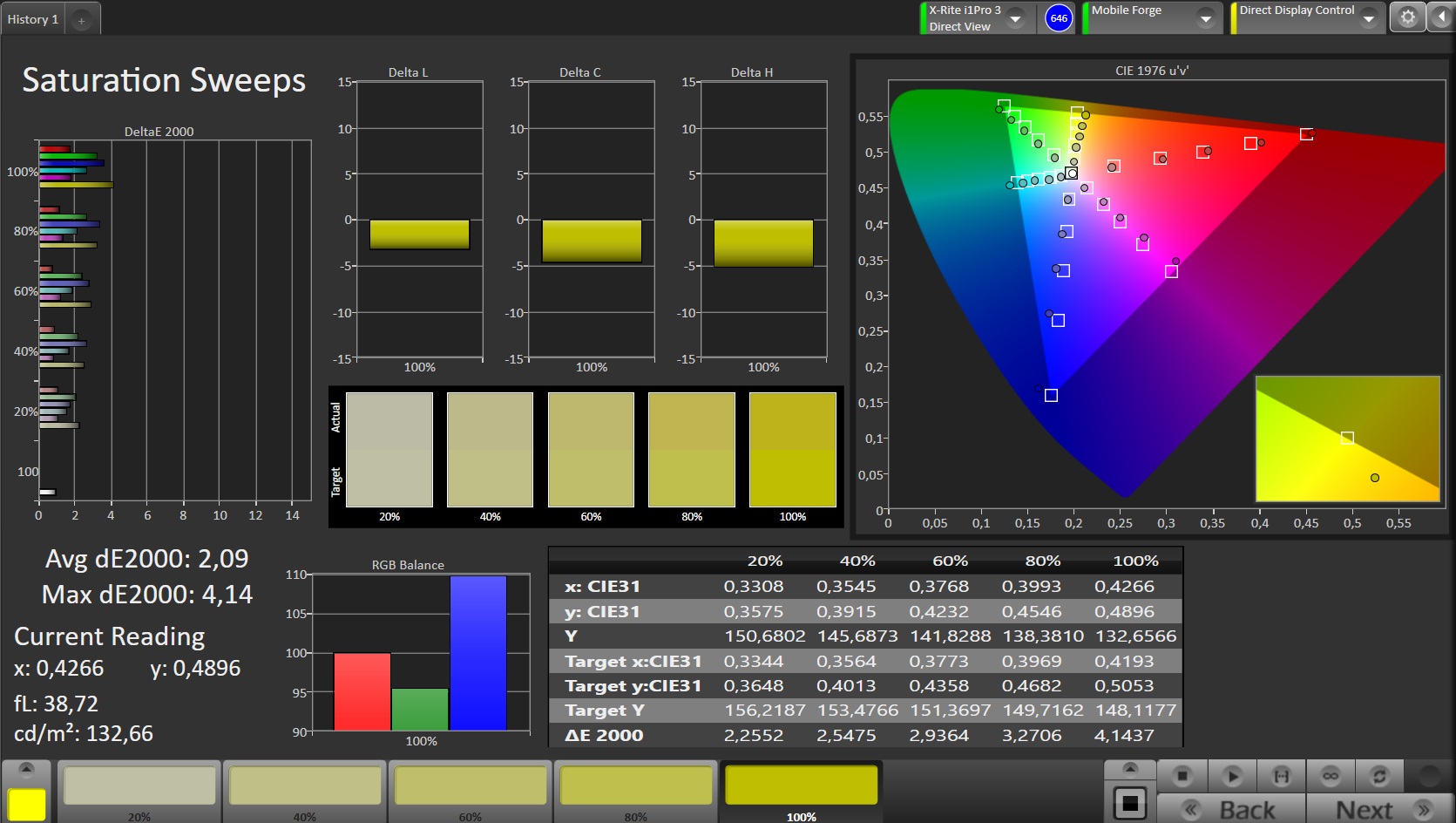Click the 40% Actual/Target comparison swatch
The image size is (1456, 823).
coord(490,450)
